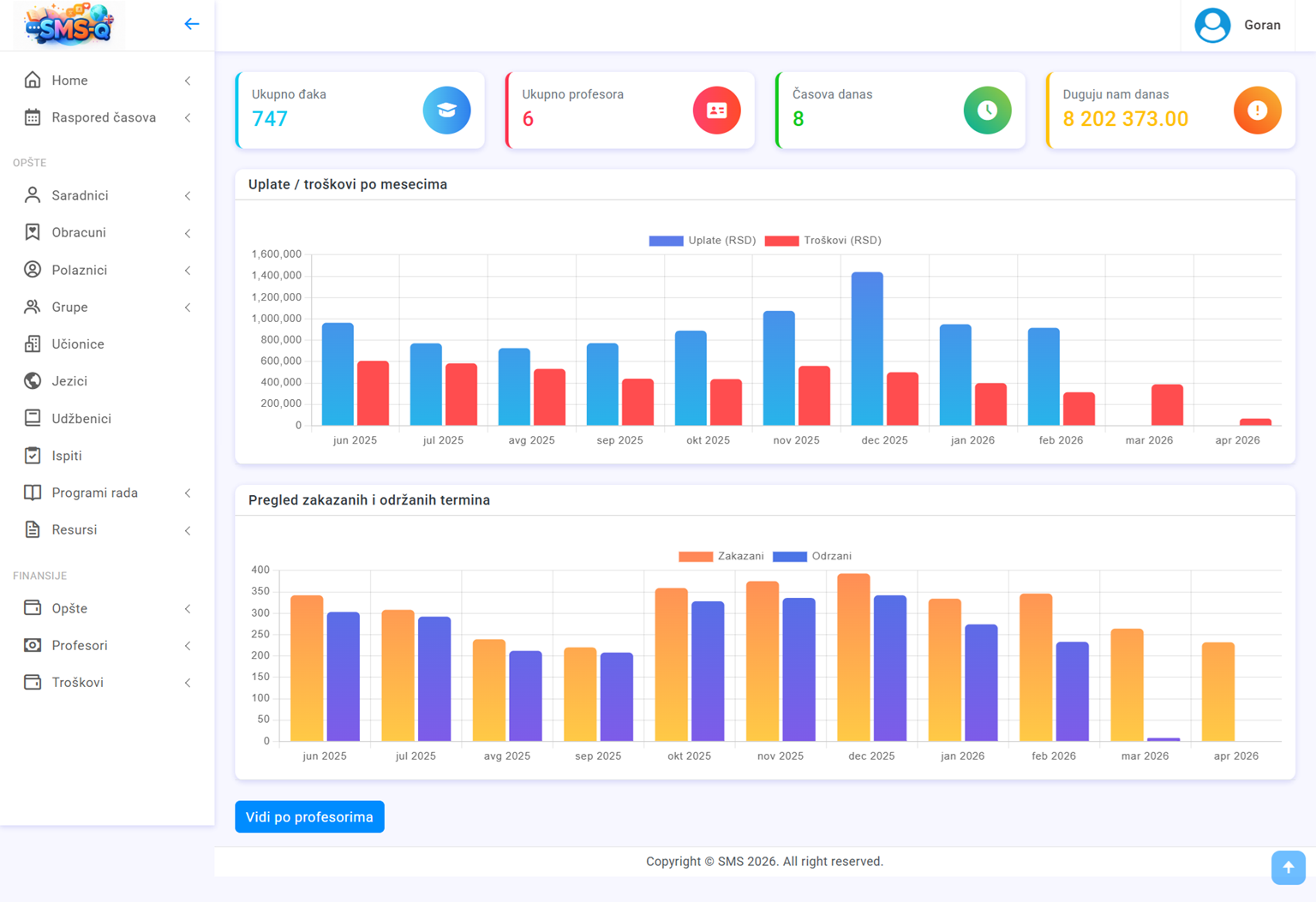Expand the Saradnici chevron
The width and height of the screenshot is (1316, 902).
pyautogui.click(x=188, y=196)
